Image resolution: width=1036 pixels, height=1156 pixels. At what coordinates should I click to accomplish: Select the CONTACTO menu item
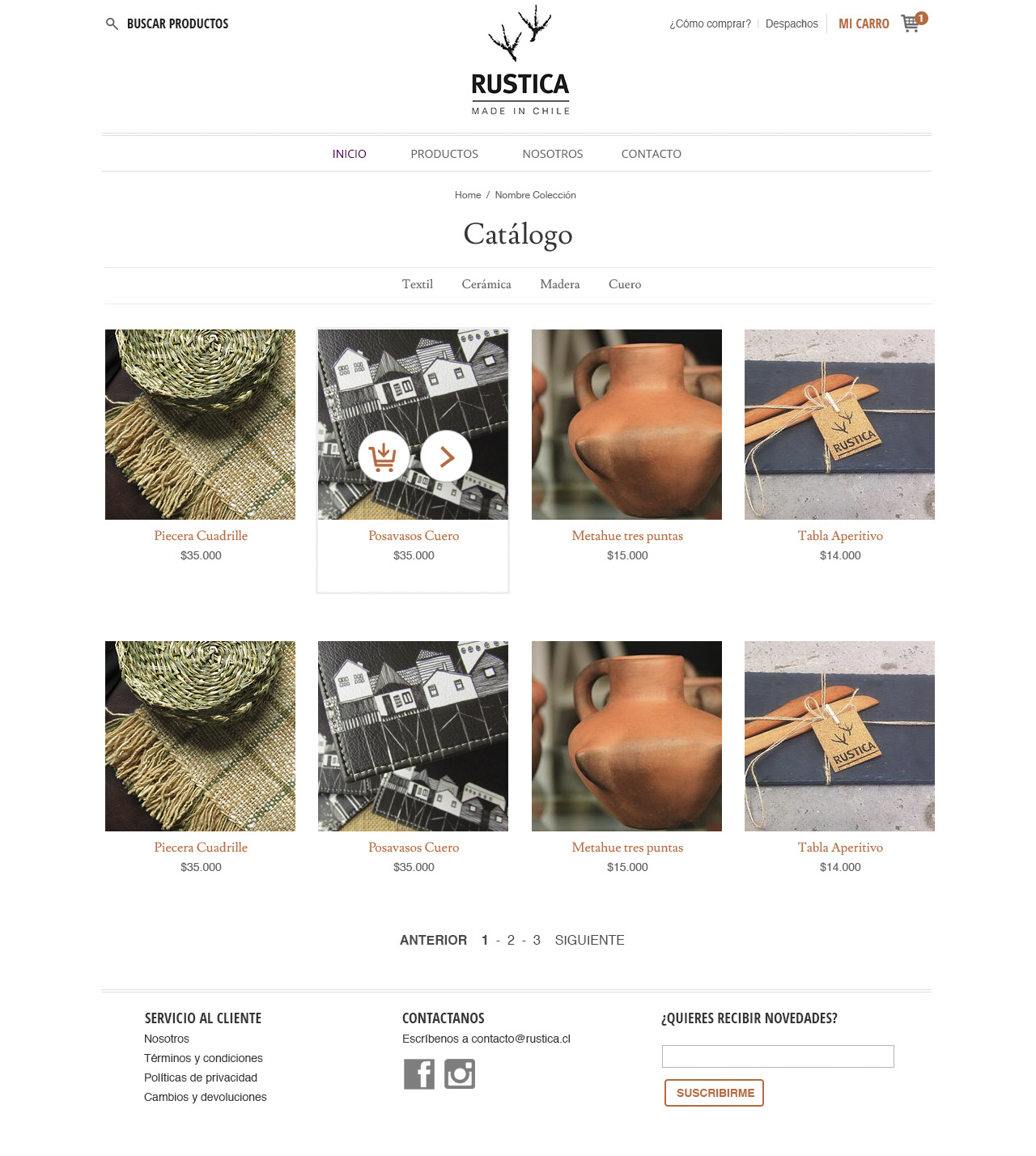tap(652, 154)
